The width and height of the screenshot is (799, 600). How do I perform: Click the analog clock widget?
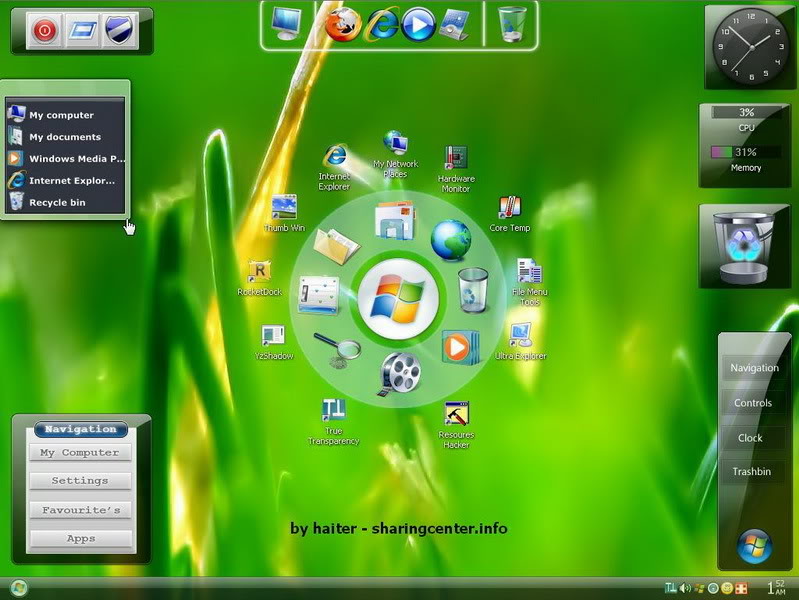(751, 46)
